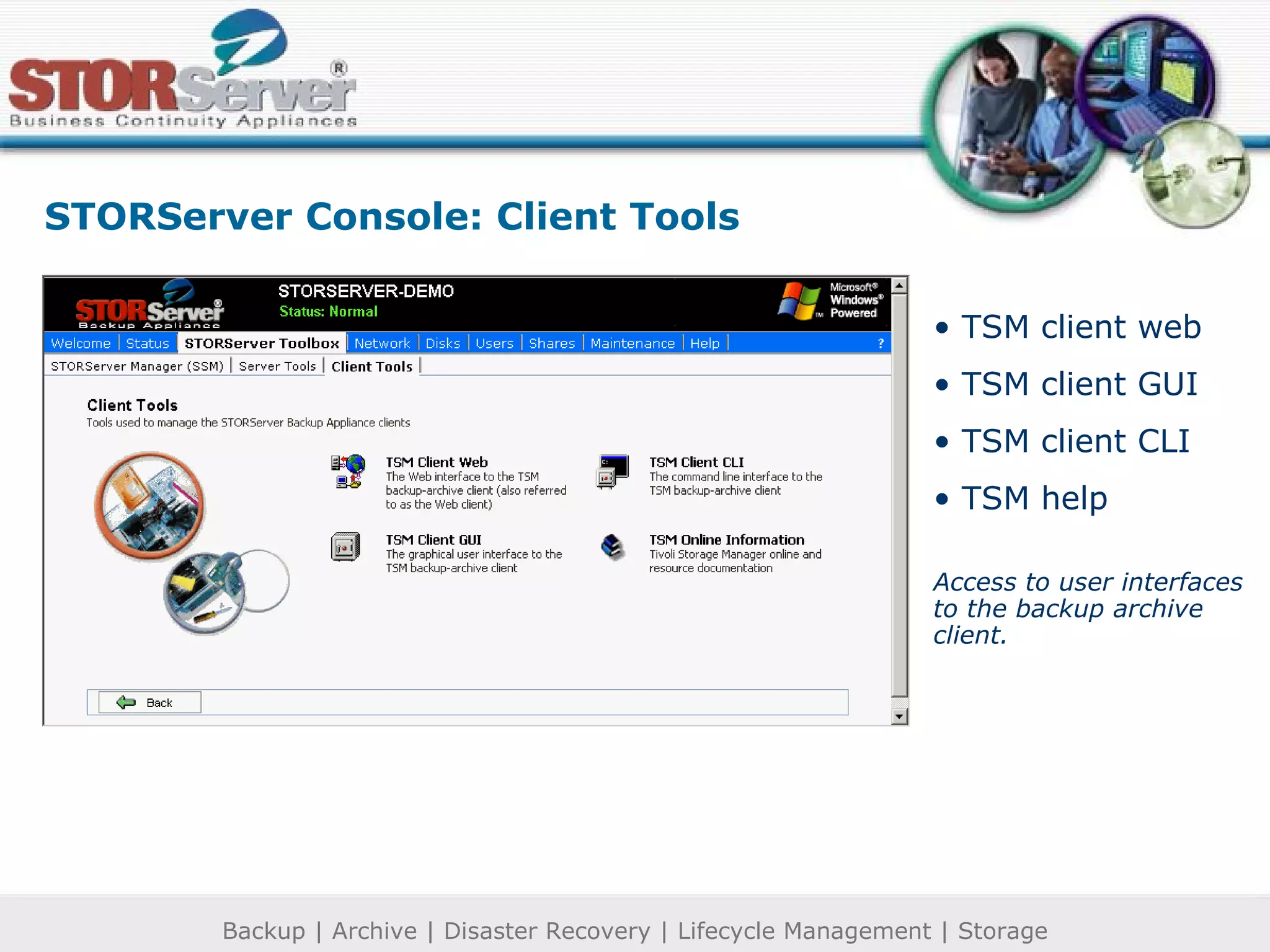Click the vertical scrollbar thumb
This screenshot has height=952, width=1270.
pos(899,495)
